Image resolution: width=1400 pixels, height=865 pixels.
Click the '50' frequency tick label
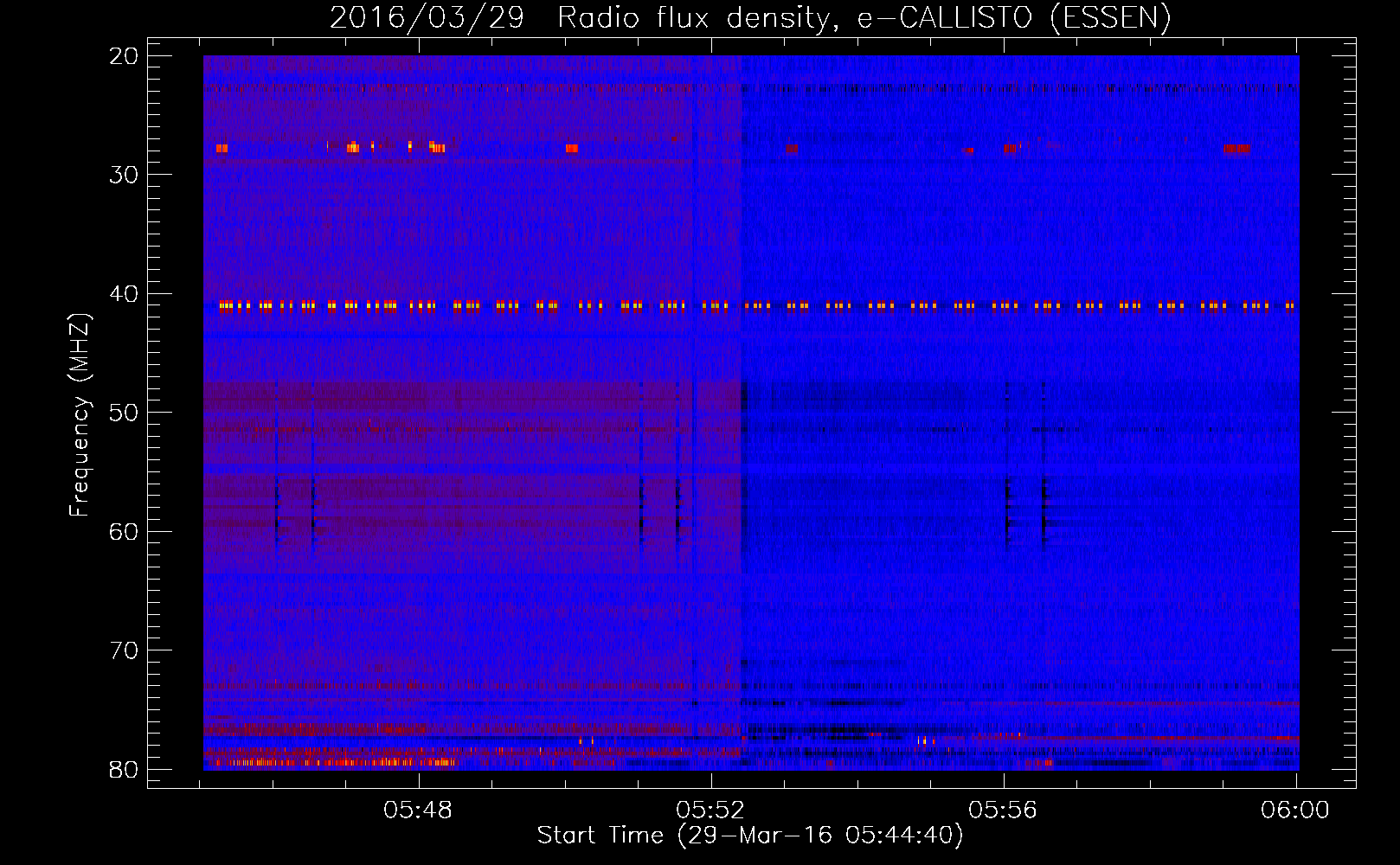coord(125,413)
